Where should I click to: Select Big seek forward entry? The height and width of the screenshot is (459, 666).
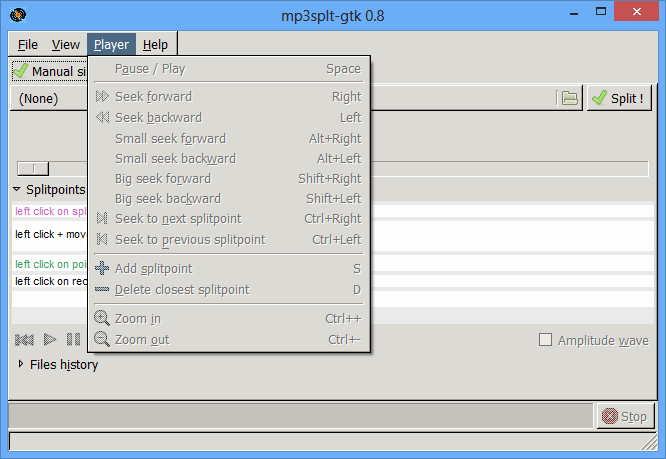(x=229, y=178)
